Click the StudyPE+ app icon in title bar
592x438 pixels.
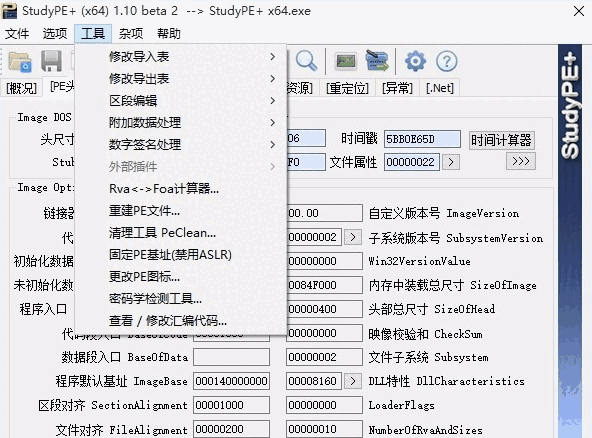coord(9,11)
